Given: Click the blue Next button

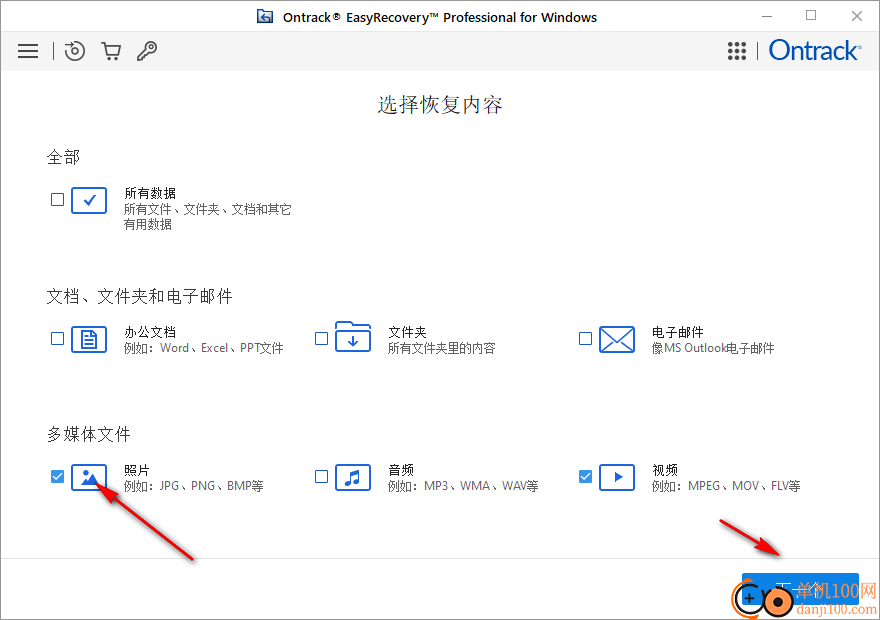Looking at the screenshot, I should (800, 589).
